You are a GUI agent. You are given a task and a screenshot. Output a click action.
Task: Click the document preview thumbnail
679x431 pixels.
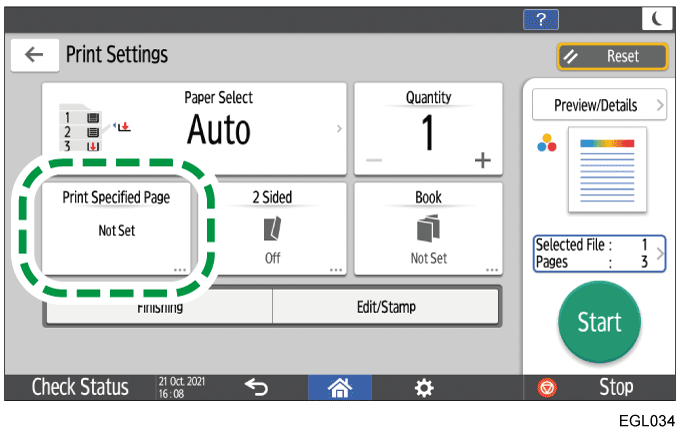click(607, 168)
